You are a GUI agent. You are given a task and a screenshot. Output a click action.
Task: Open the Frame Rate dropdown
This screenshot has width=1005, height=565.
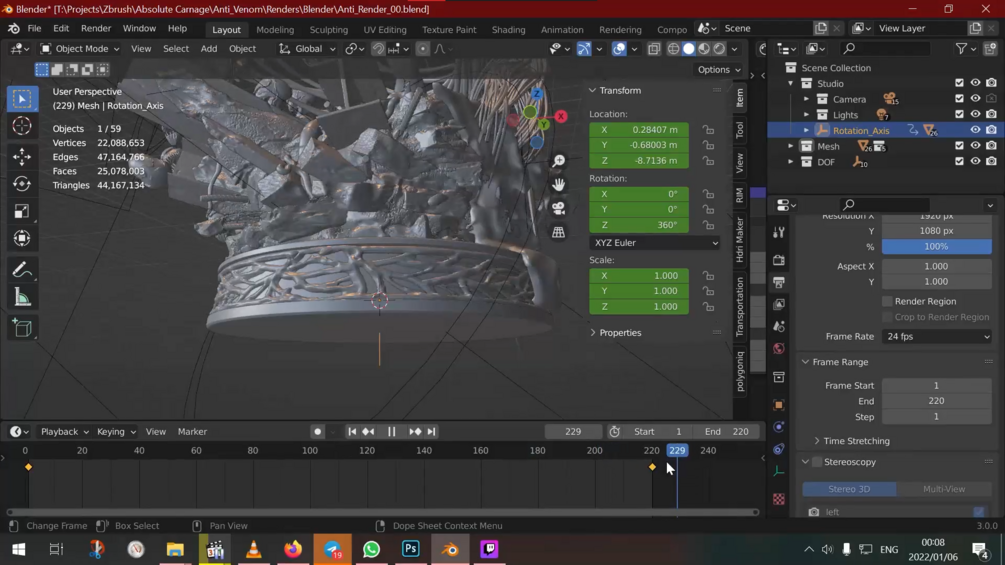click(x=936, y=337)
